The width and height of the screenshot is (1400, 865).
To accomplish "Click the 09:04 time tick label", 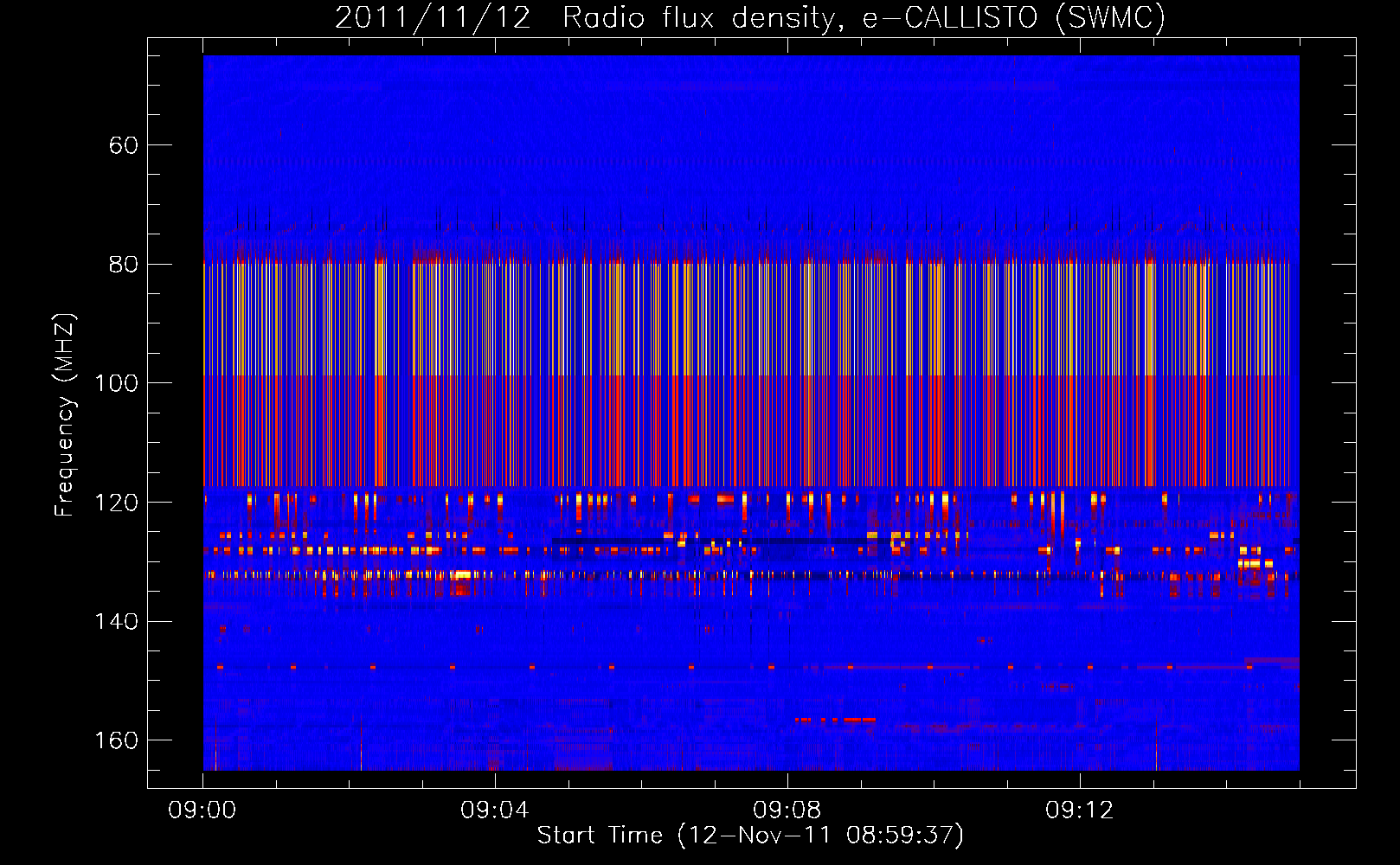I will pyautogui.click(x=495, y=811).
